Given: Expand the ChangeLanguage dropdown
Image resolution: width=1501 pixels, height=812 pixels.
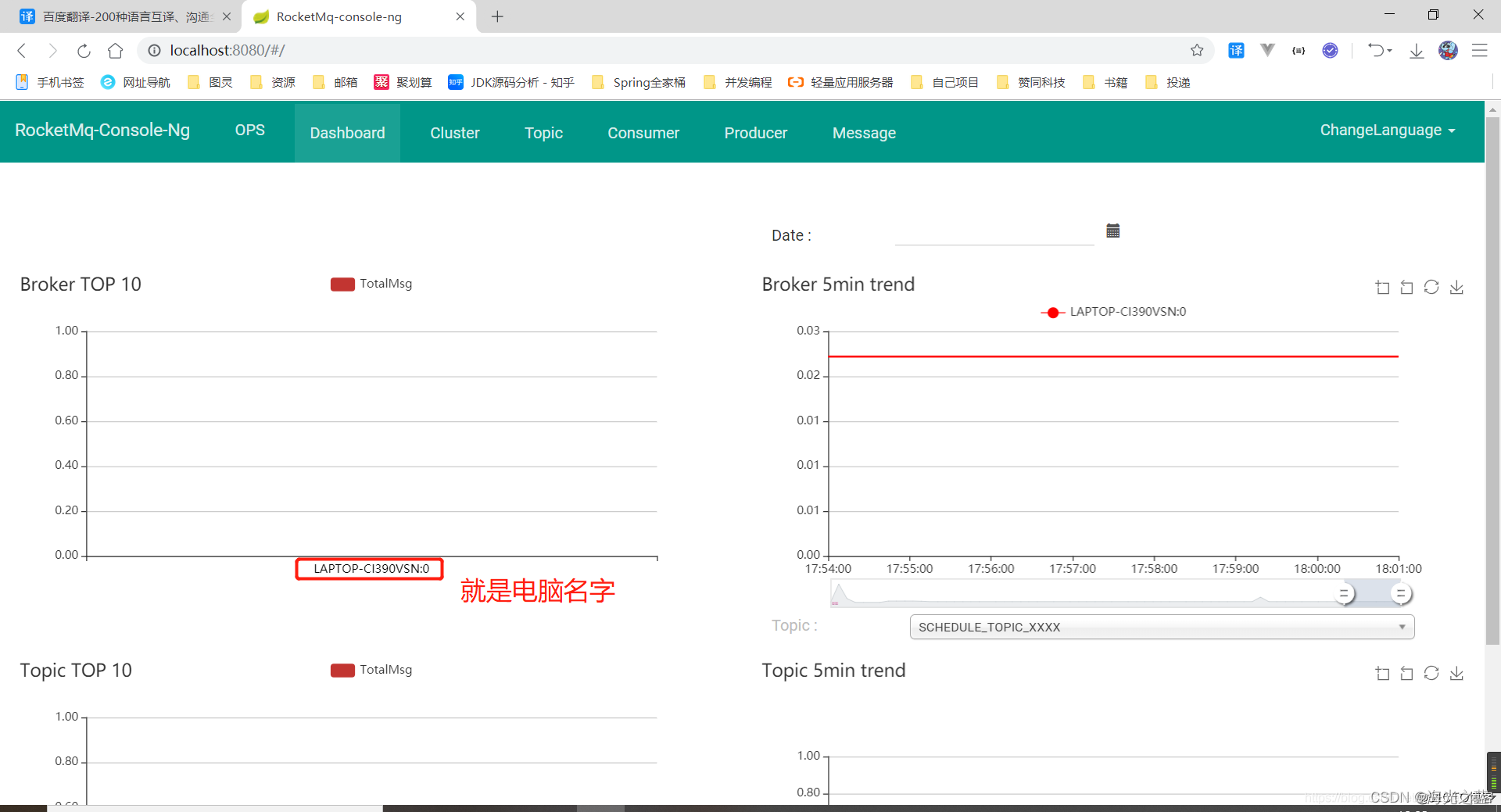Looking at the screenshot, I should click(x=1388, y=131).
